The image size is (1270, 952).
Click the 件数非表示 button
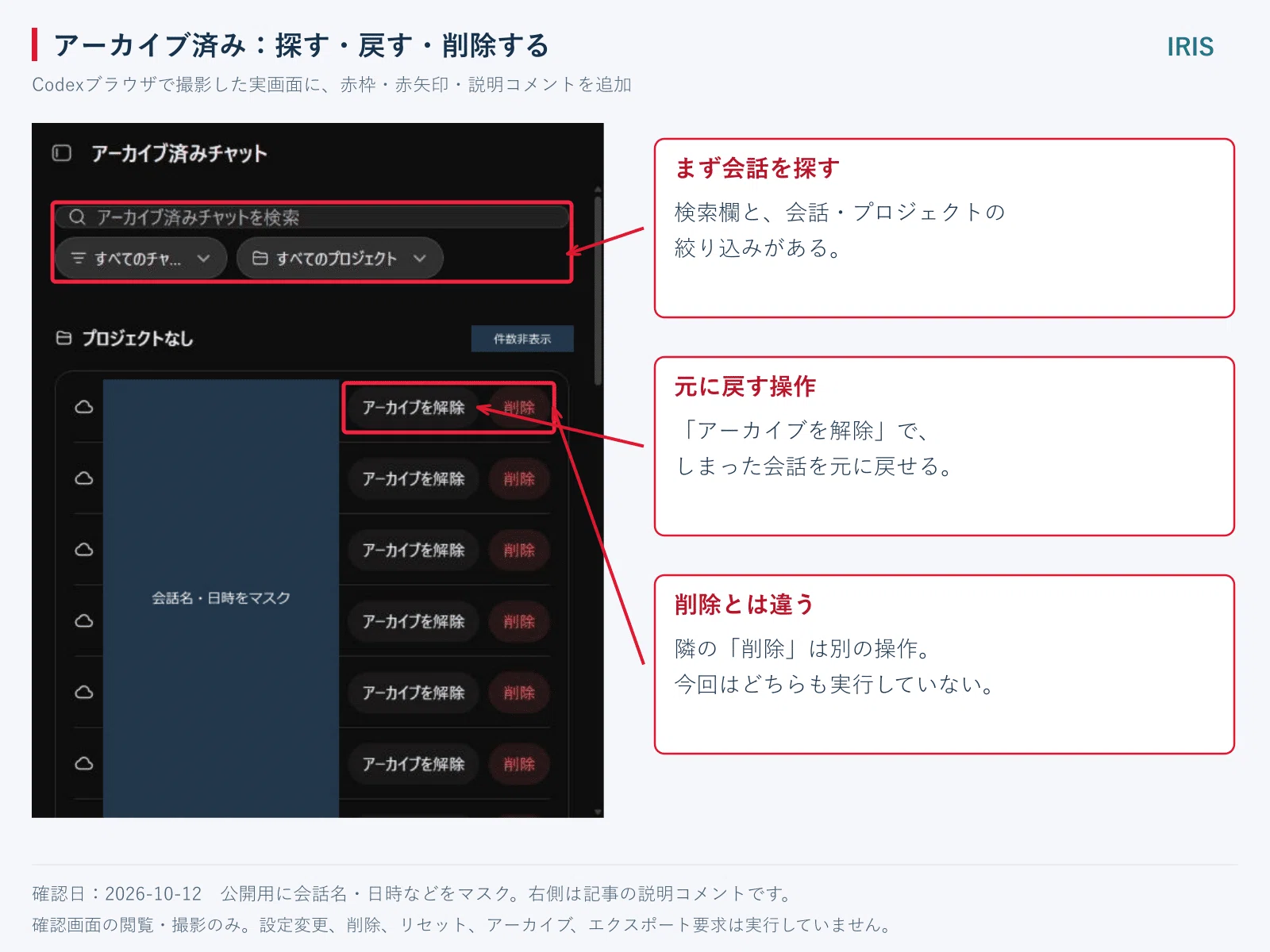[522, 339]
